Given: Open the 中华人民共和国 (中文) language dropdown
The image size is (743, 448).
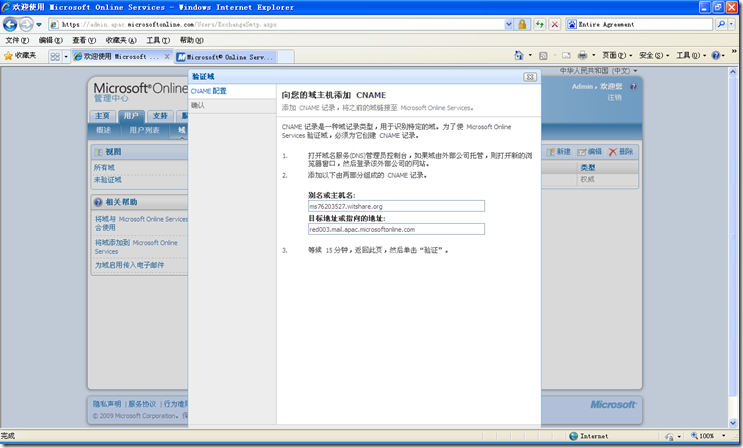Looking at the screenshot, I should click(598, 71).
